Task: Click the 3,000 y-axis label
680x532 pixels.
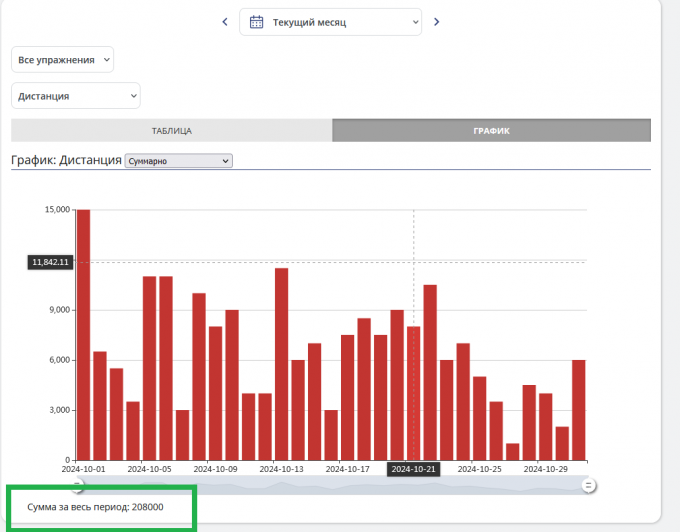Action: 59,410
